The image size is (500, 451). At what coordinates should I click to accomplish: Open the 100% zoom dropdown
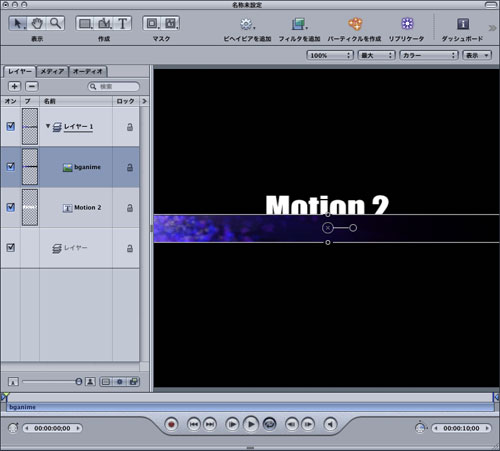[x=330, y=55]
